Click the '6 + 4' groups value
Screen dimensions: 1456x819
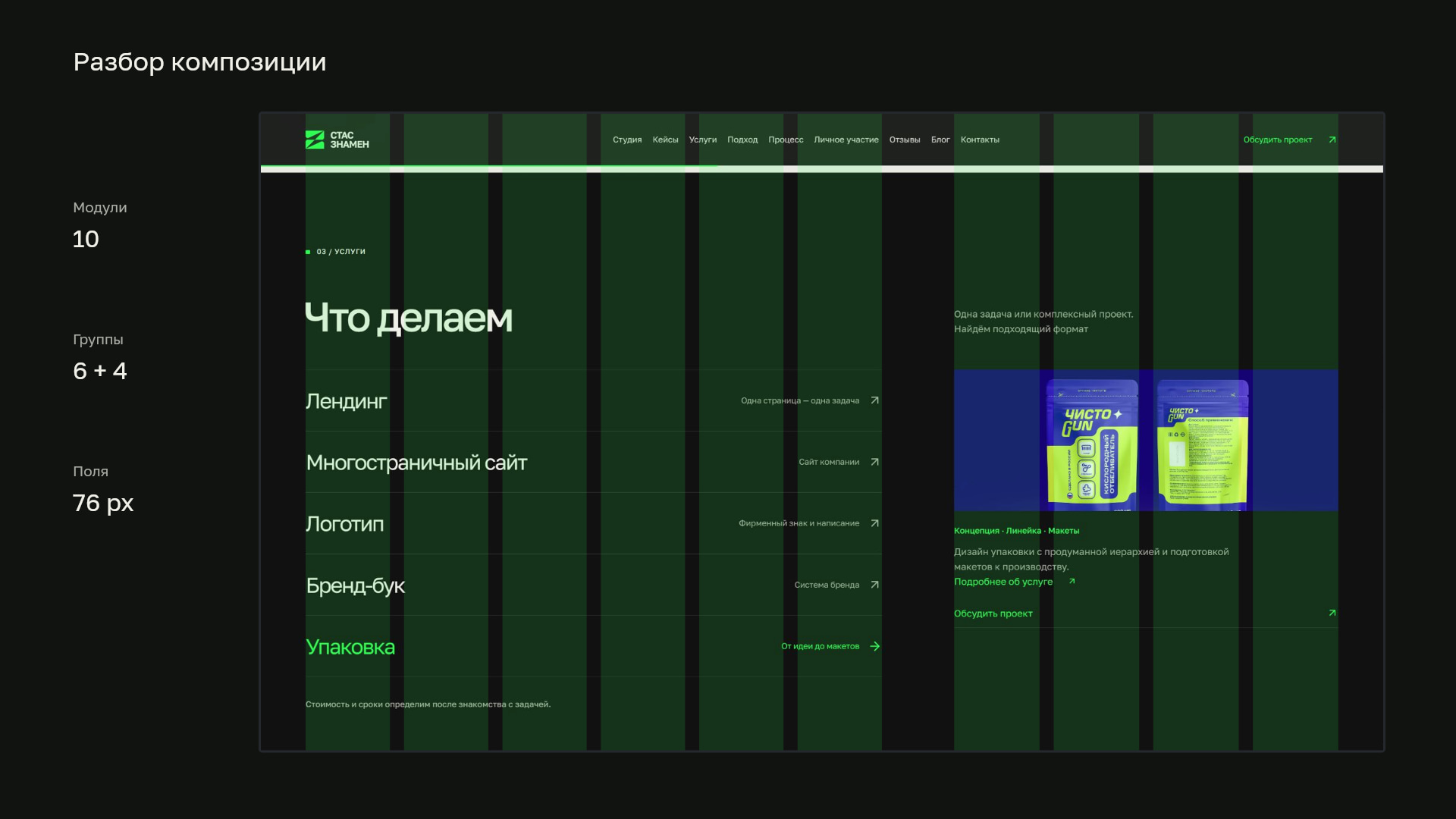100,371
